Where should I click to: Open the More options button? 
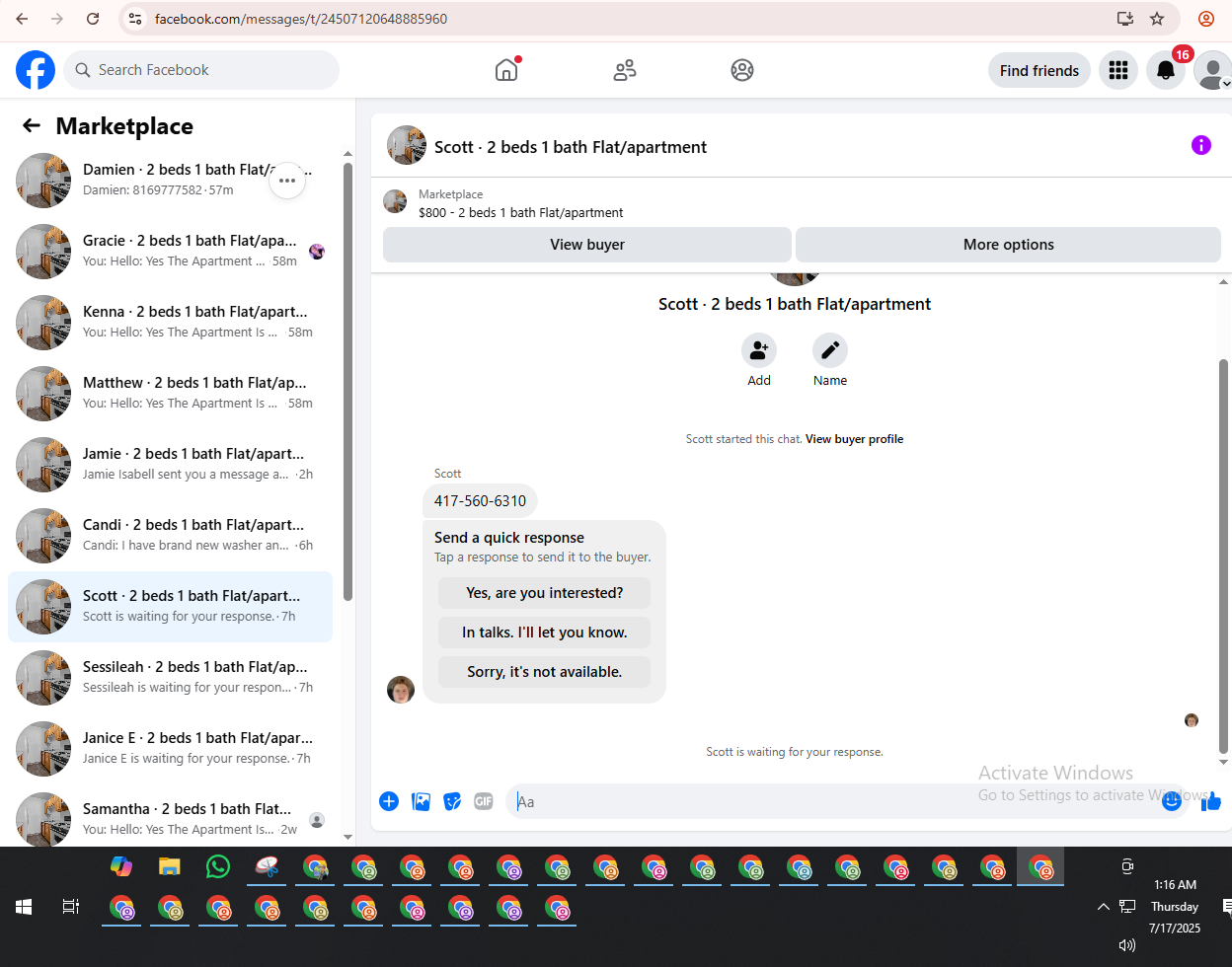(1008, 245)
